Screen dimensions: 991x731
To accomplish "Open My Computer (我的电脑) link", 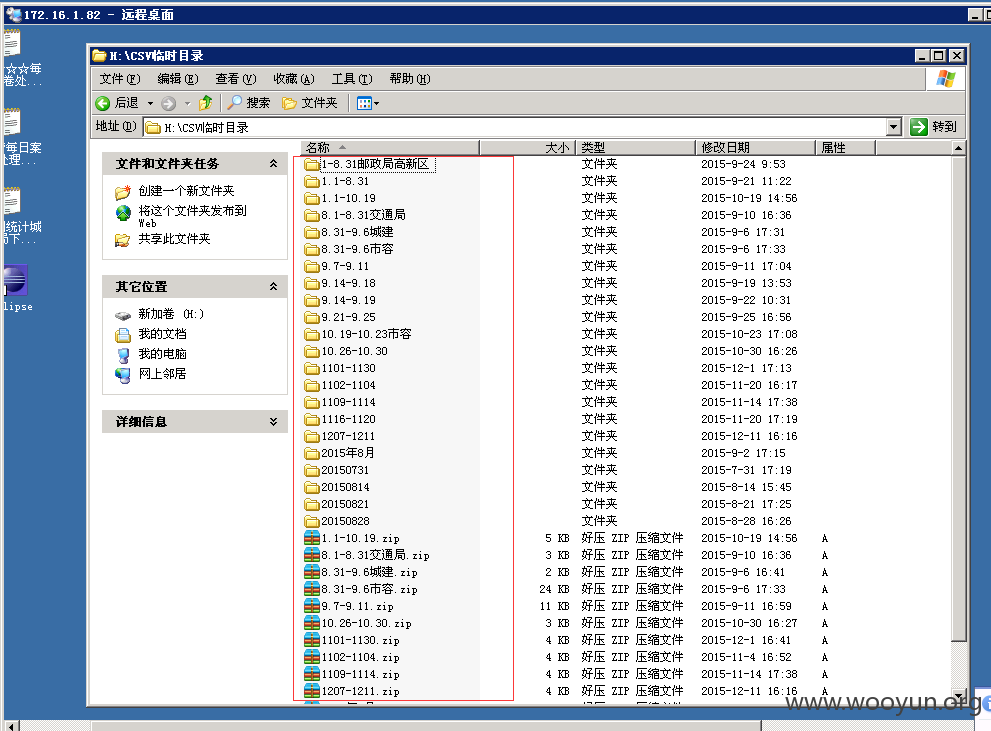I will (162, 354).
